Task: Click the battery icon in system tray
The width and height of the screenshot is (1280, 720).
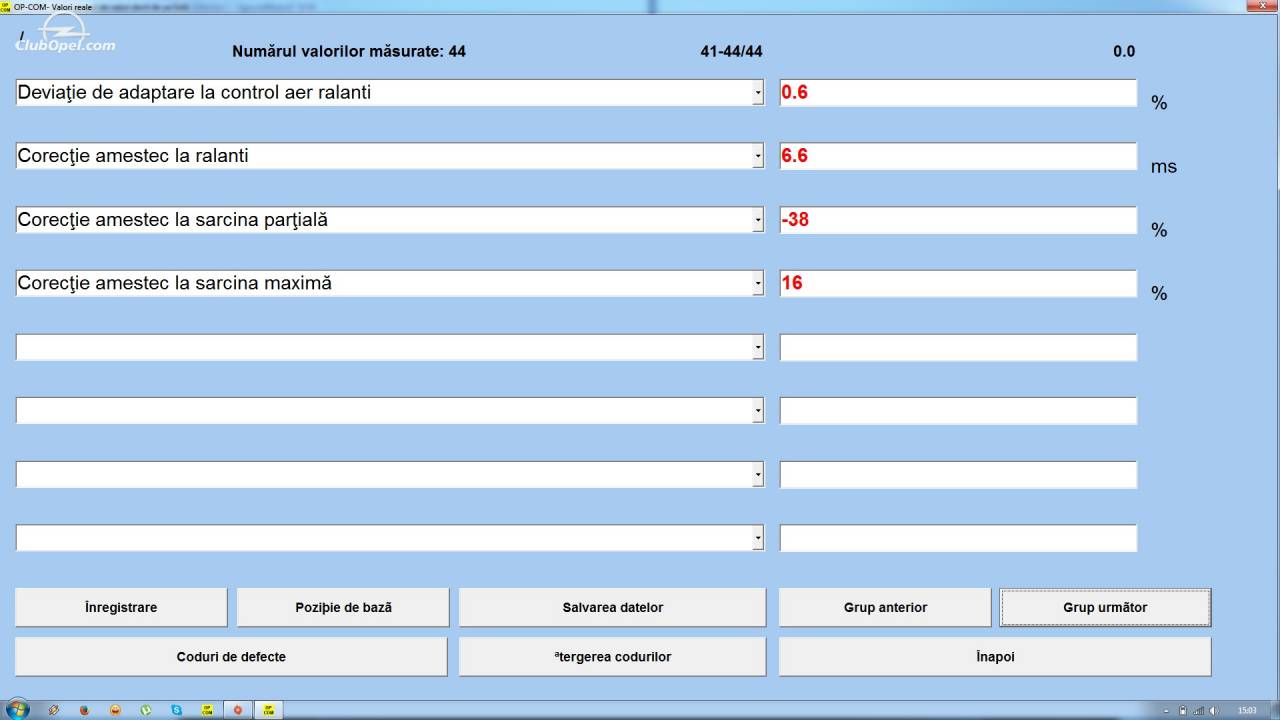Action: tap(1183, 710)
